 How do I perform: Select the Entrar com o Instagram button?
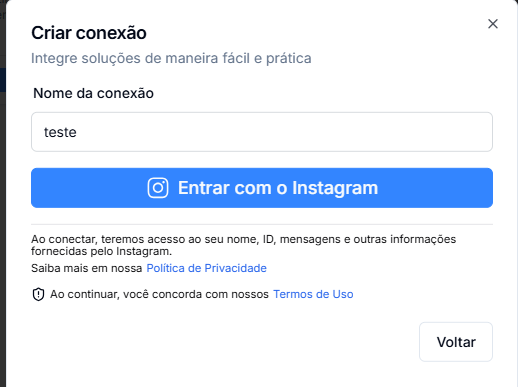pyautogui.click(x=262, y=188)
